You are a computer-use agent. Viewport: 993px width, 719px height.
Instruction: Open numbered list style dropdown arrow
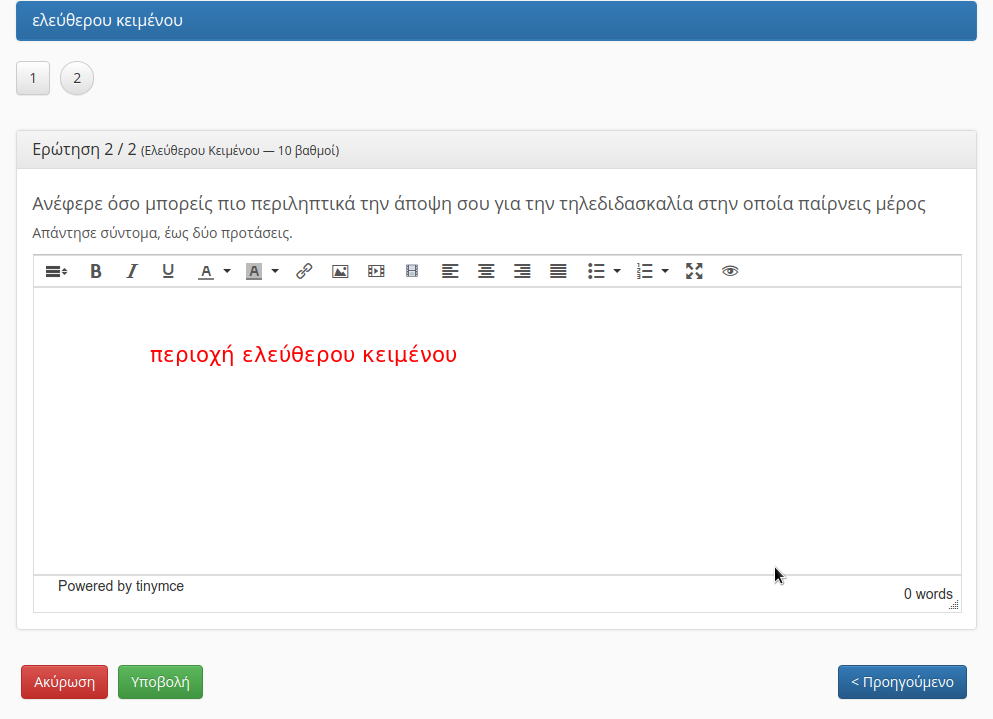[665, 271]
